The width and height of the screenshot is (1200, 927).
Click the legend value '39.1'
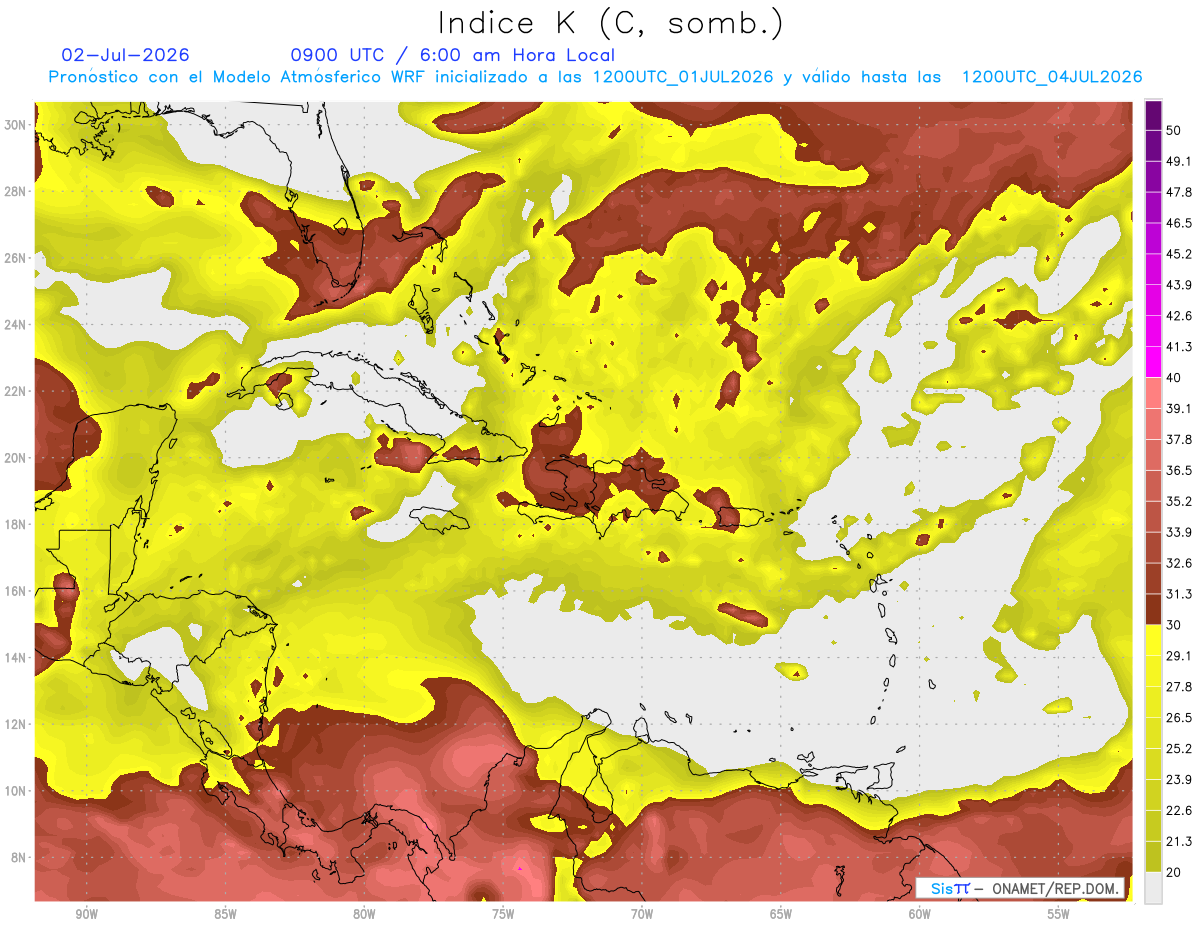tap(1179, 408)
